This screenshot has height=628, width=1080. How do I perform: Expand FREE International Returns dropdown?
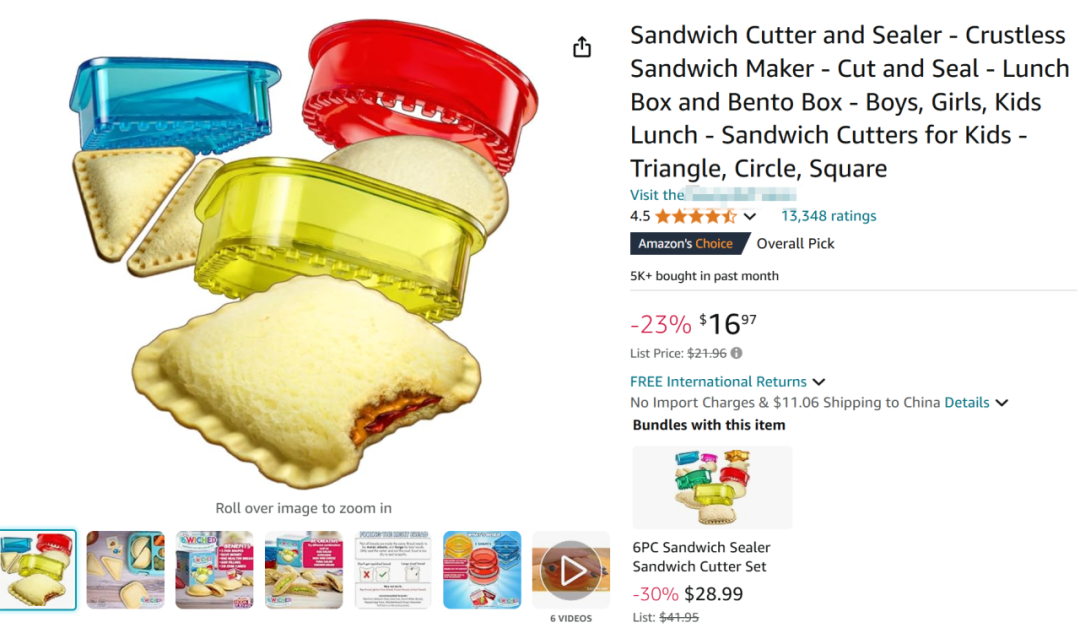[x=819, y=382]
